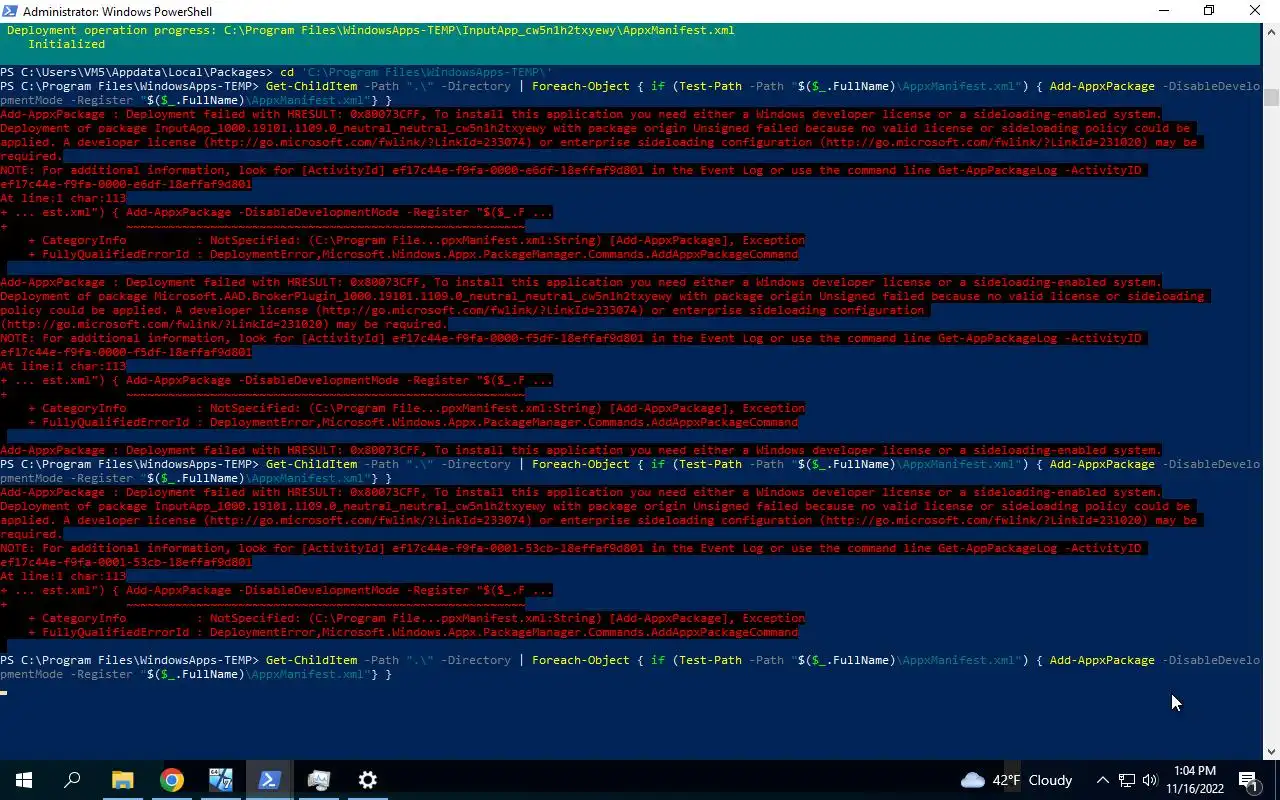
Task: Restore down the PowerShell window
Action: [x=1209, y=11]
